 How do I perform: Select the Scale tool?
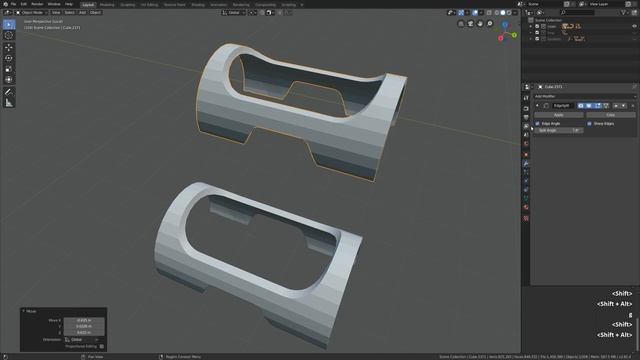pyautogui.click(x=9, y=69)
